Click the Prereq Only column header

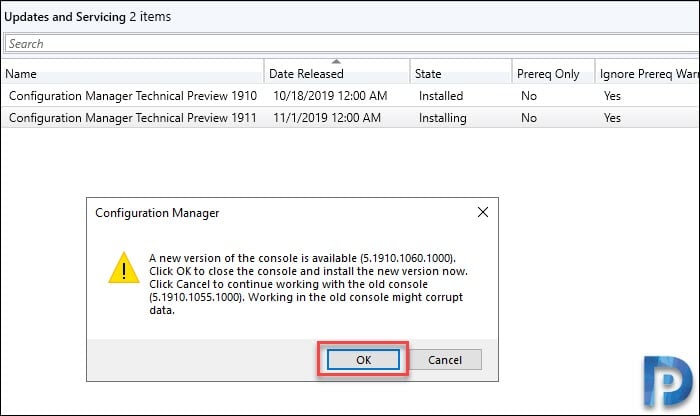point(554,74)
